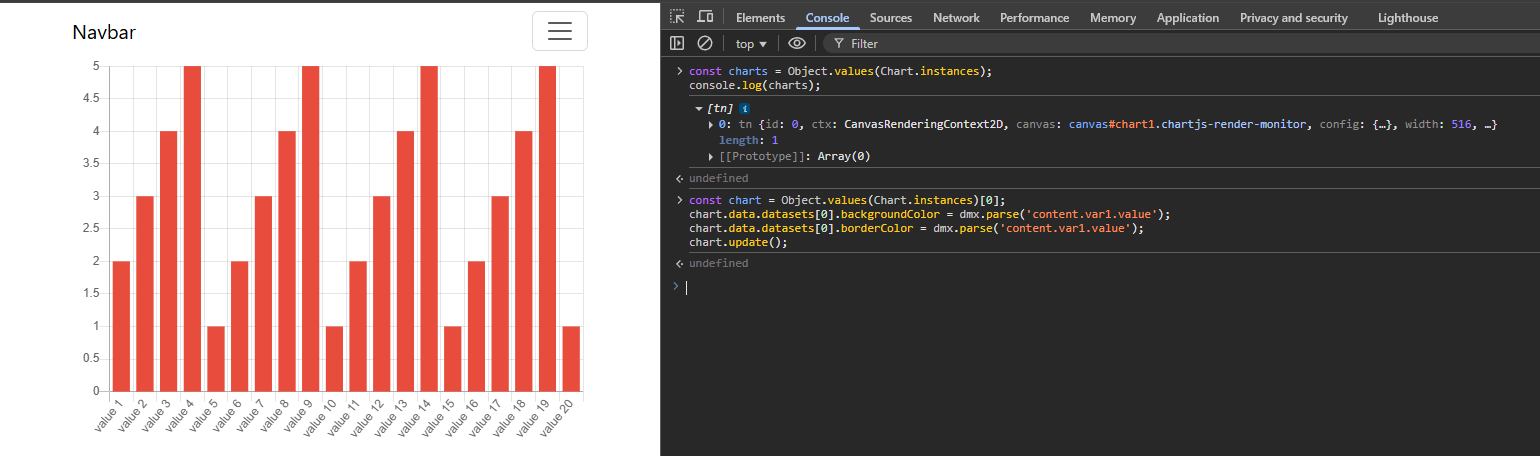Go to the Network tab

tap(956, 17)
